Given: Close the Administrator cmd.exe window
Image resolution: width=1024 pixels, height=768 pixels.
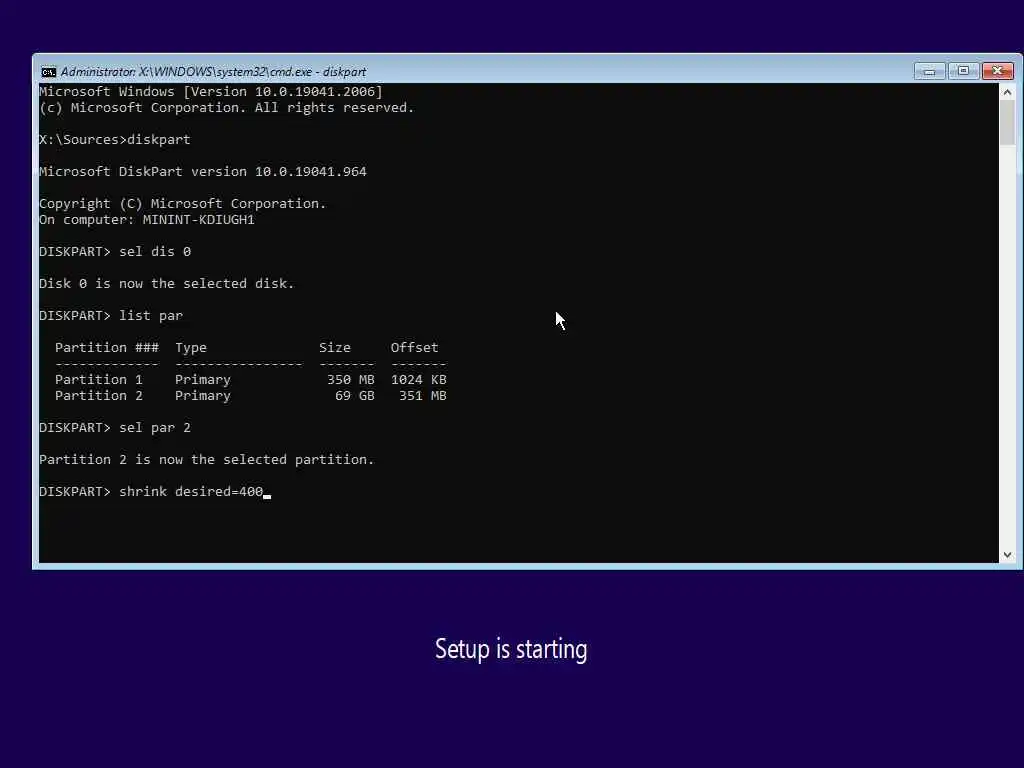Looking at the screenshot, I should click(x=997, y=71).
